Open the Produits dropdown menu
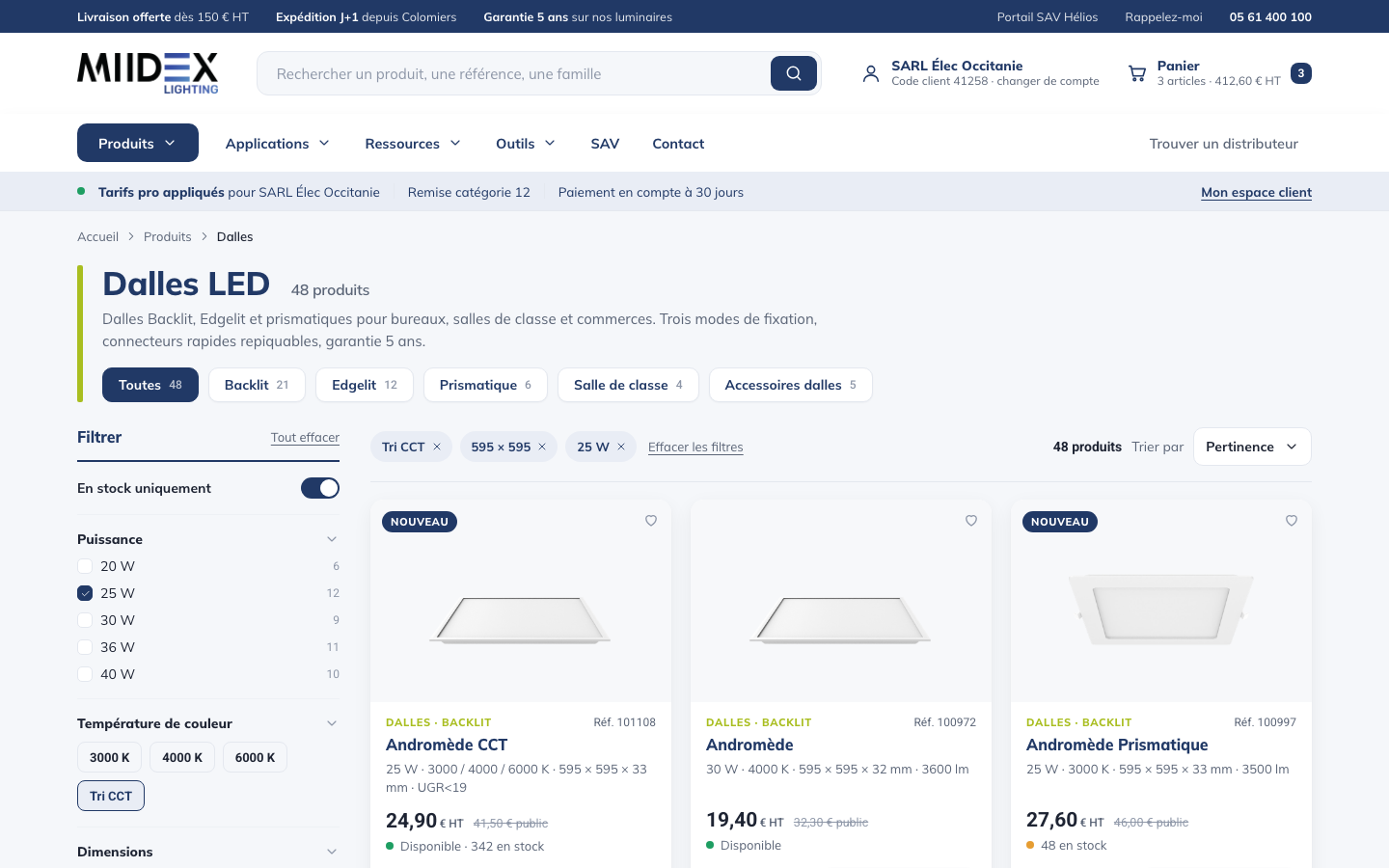This screenshot has height=868, width=1389. pos(138,143)
